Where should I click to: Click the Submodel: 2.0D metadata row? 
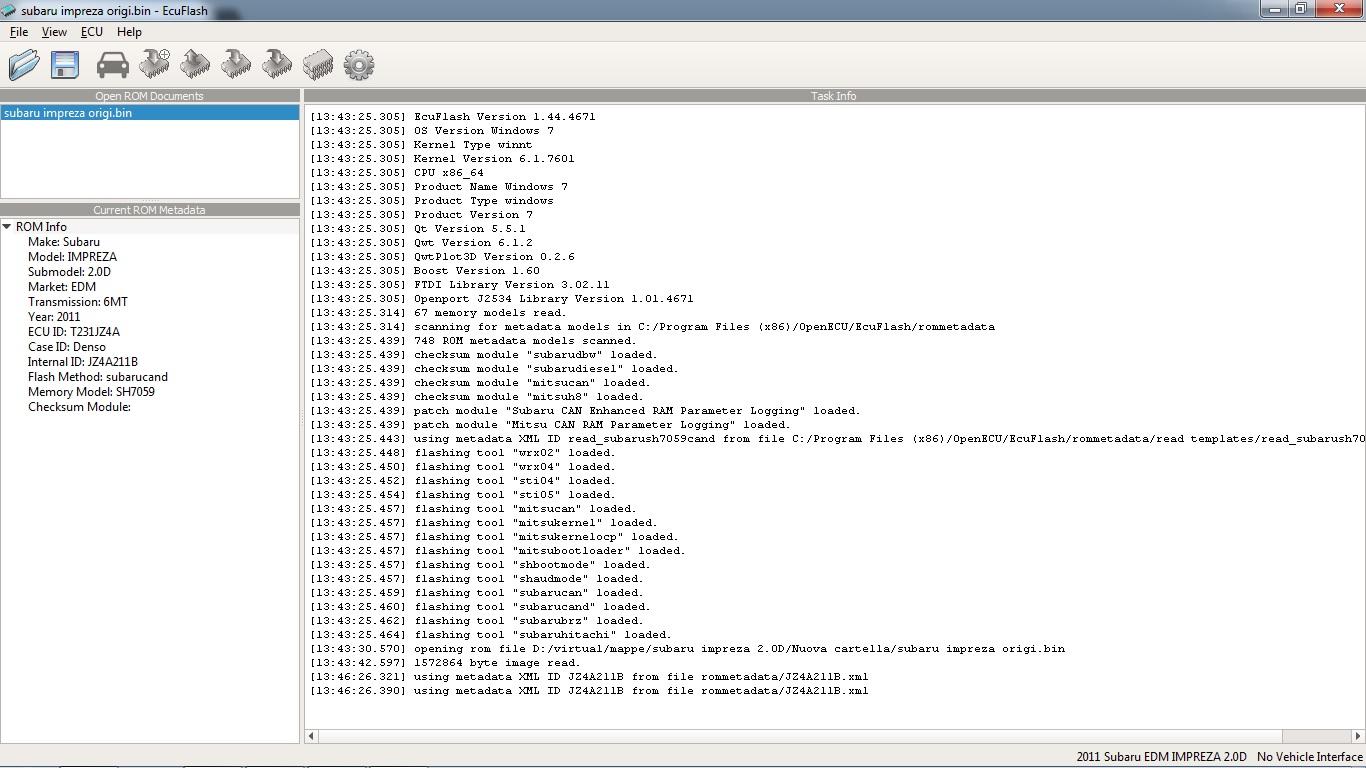click(x=69, y=272)
